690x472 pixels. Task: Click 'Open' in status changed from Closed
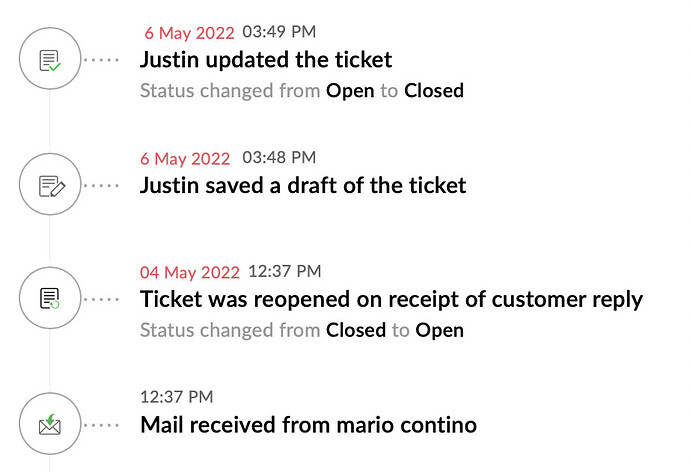coord(439,330)
